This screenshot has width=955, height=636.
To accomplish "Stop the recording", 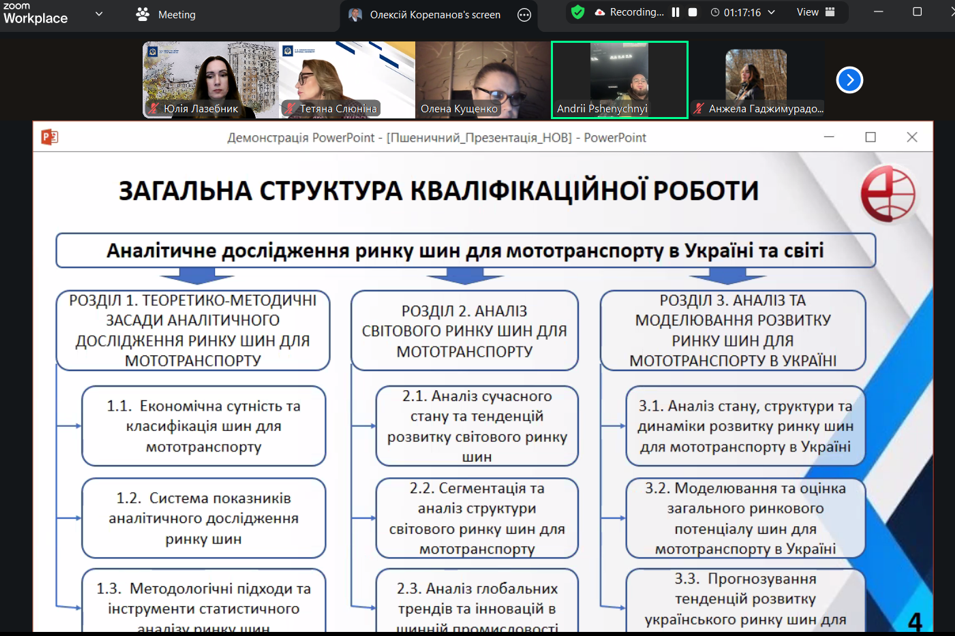I will [692, 13].
